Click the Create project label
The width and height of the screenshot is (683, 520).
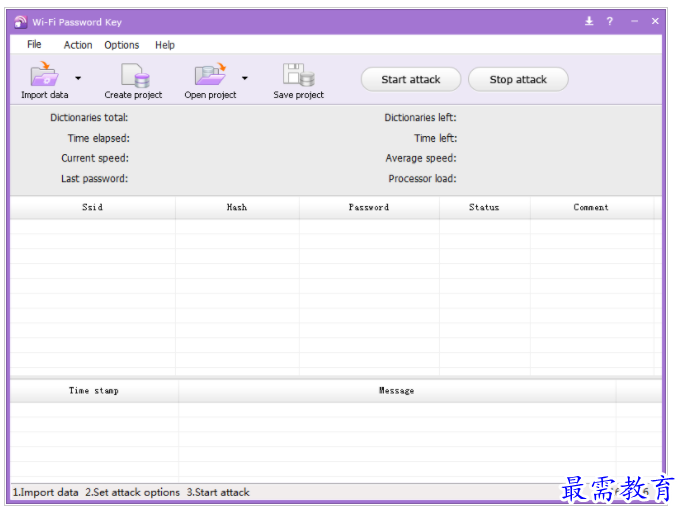pyautogui.click(x=133, y=95)
